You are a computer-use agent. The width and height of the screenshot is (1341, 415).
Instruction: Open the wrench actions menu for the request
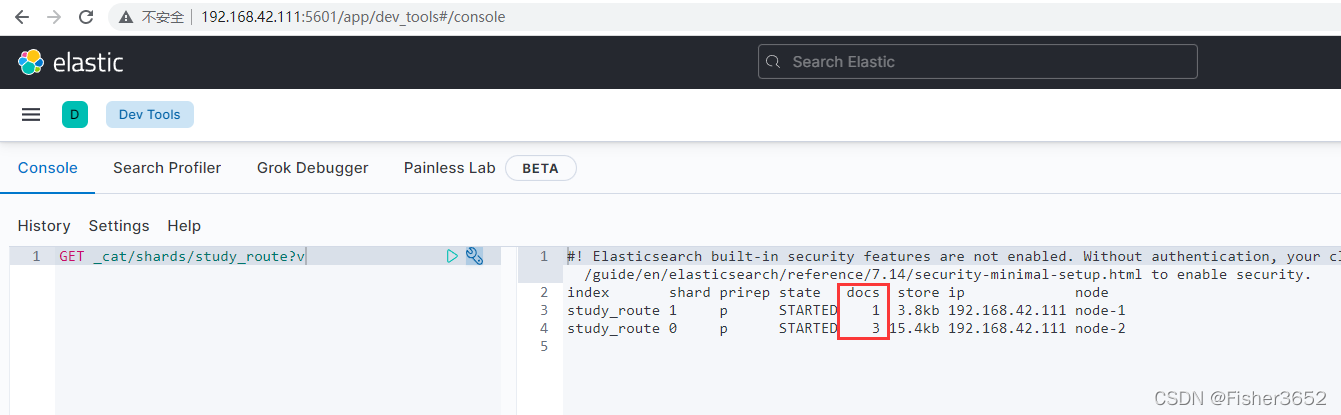click(x=475, y=256)
